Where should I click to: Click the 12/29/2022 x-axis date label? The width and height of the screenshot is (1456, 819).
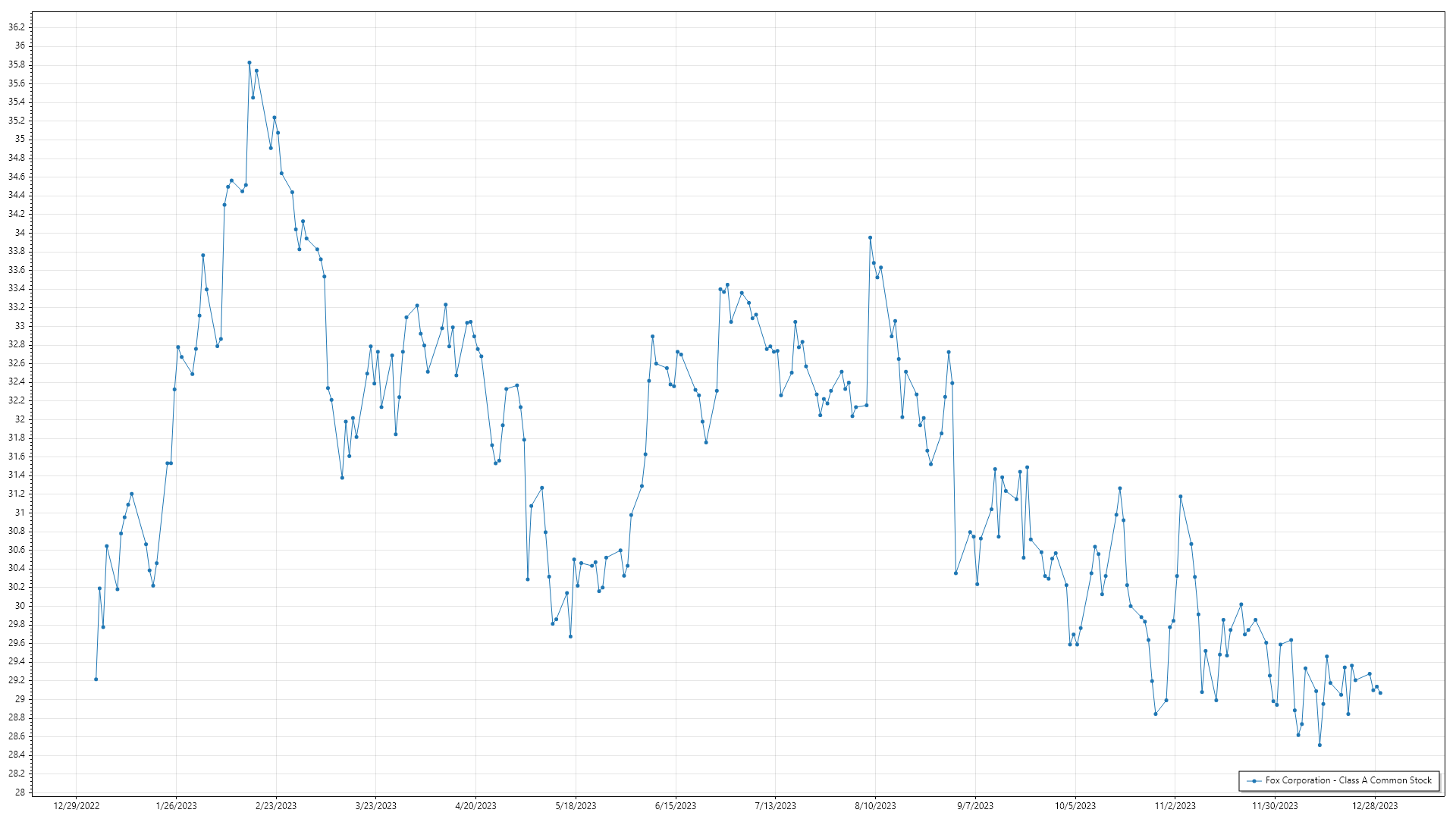point(77,806)
